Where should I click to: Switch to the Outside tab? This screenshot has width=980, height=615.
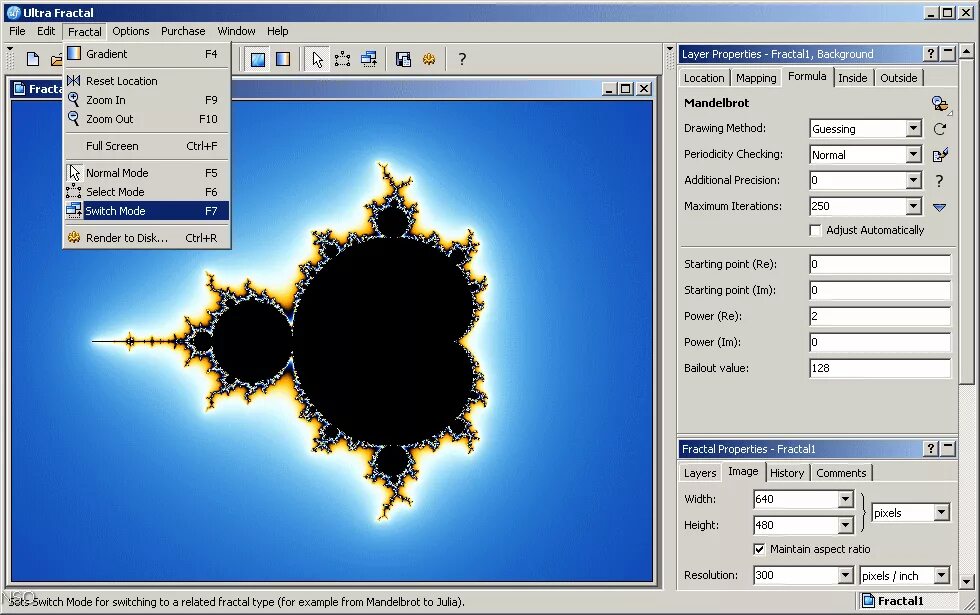[899, 78]
